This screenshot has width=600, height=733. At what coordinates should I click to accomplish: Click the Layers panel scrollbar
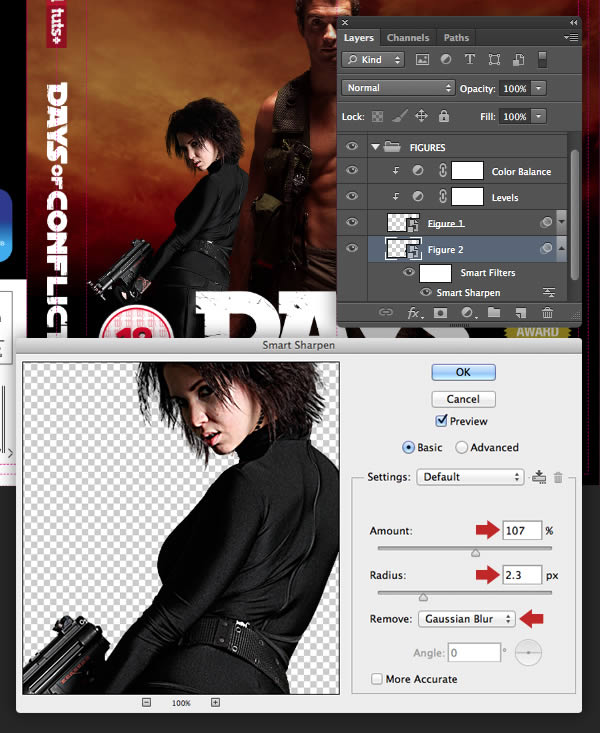(x=574, y=215)
